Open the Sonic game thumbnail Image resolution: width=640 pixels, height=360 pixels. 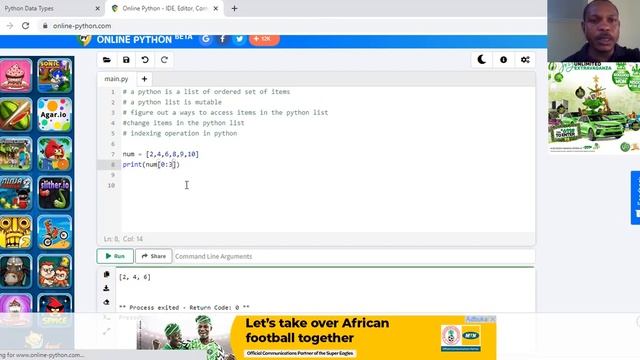(54, 75)
